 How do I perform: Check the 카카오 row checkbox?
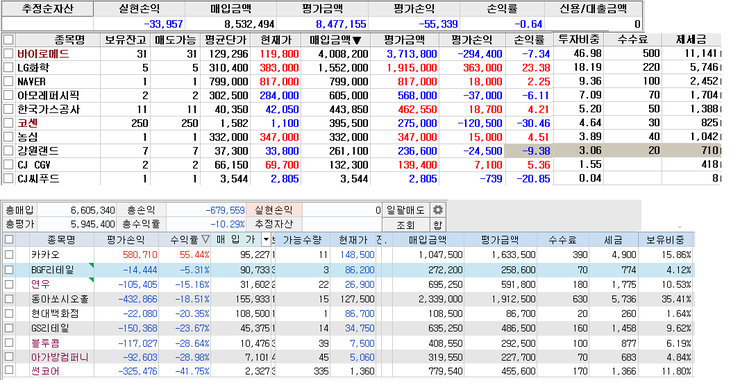(9, 255)
